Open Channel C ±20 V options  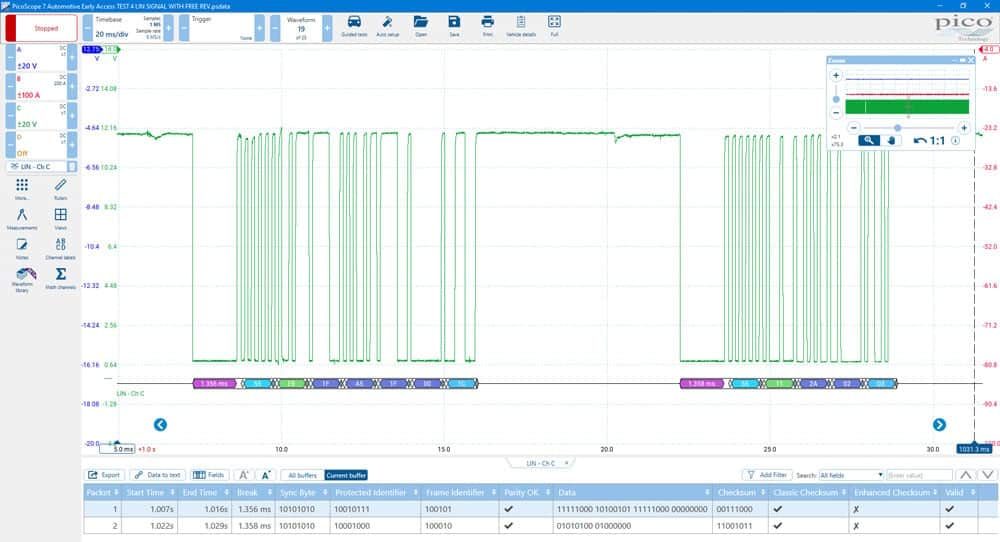(41, 116)
